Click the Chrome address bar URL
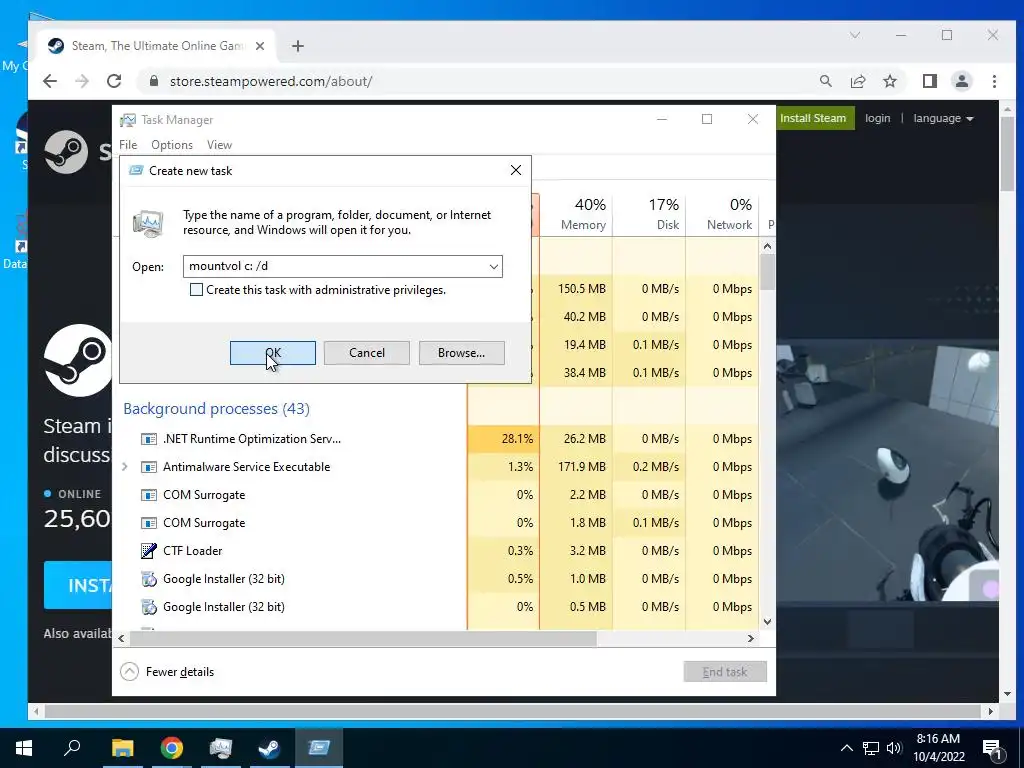Screen dimensions: 1024x768 click(x=271, y=81)
